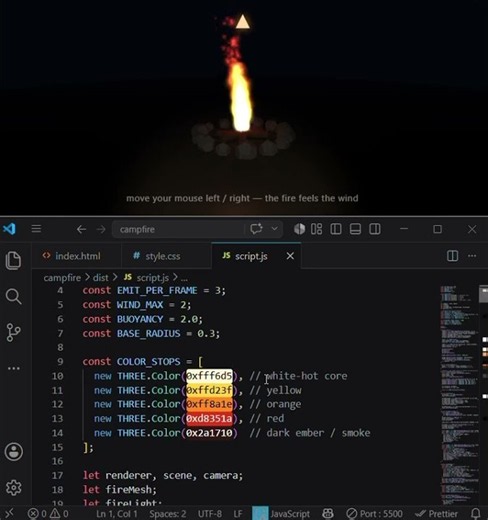488x520 pixels.
Task: Toggle the primary side bar
Action: [336, 229]
